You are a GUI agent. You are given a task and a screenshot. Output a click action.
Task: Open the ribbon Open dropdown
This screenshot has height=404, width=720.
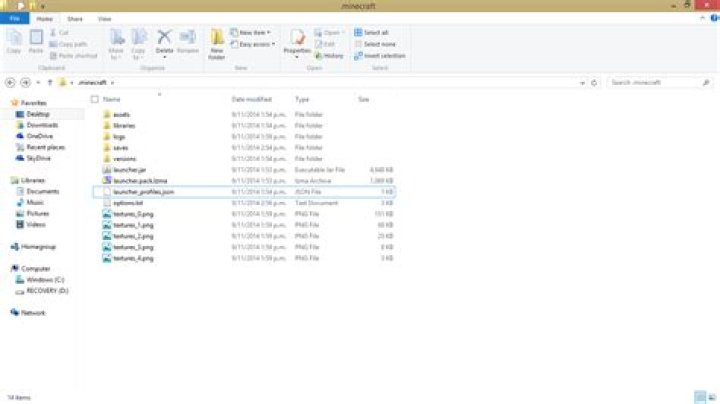(330, 33)
